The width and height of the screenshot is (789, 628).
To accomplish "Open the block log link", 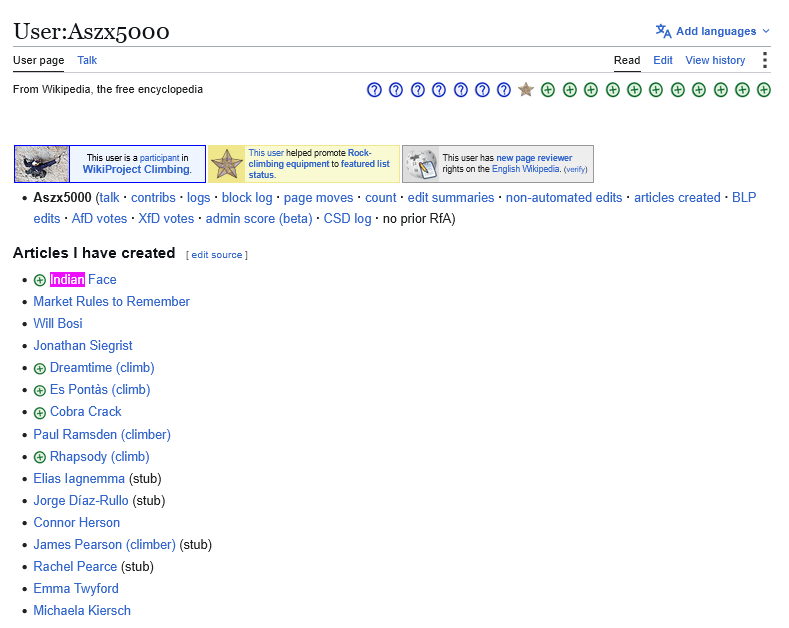I will point(247,198).
